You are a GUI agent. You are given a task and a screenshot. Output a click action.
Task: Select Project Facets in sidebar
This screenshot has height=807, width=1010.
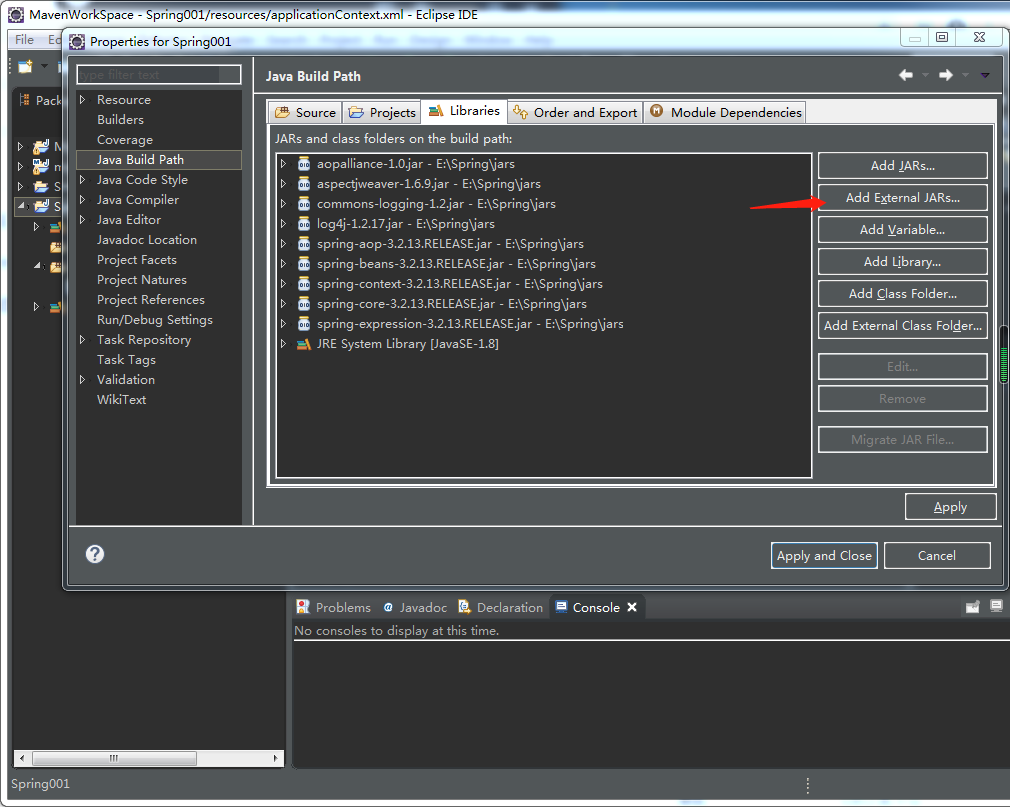click(x=137, y=260)
